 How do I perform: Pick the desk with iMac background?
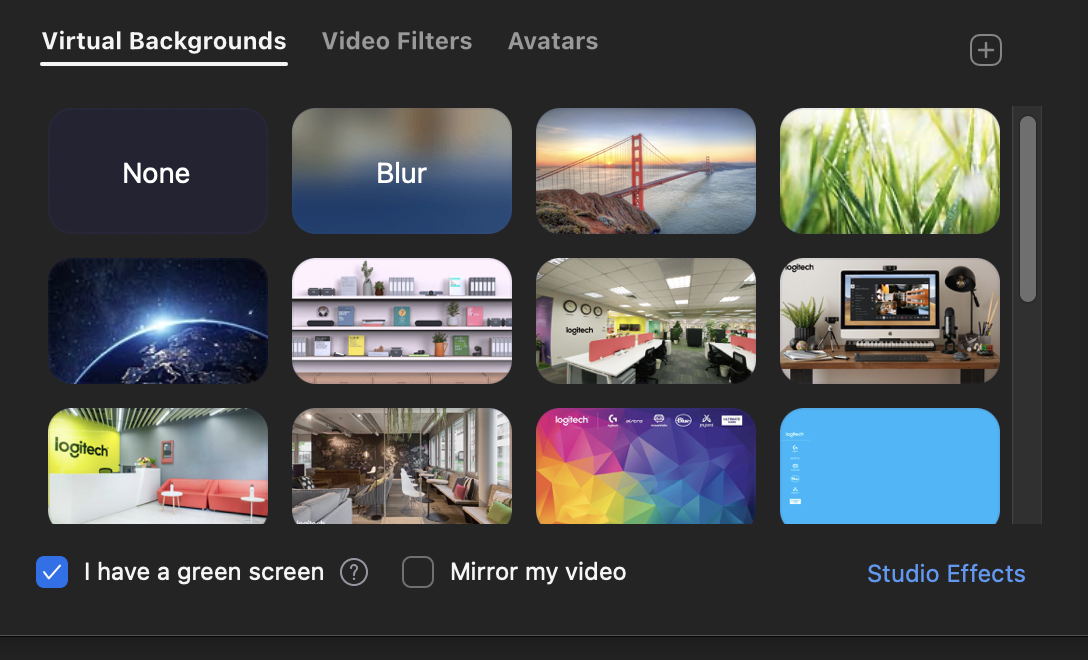pyautogui.click(x=890, y=320)
